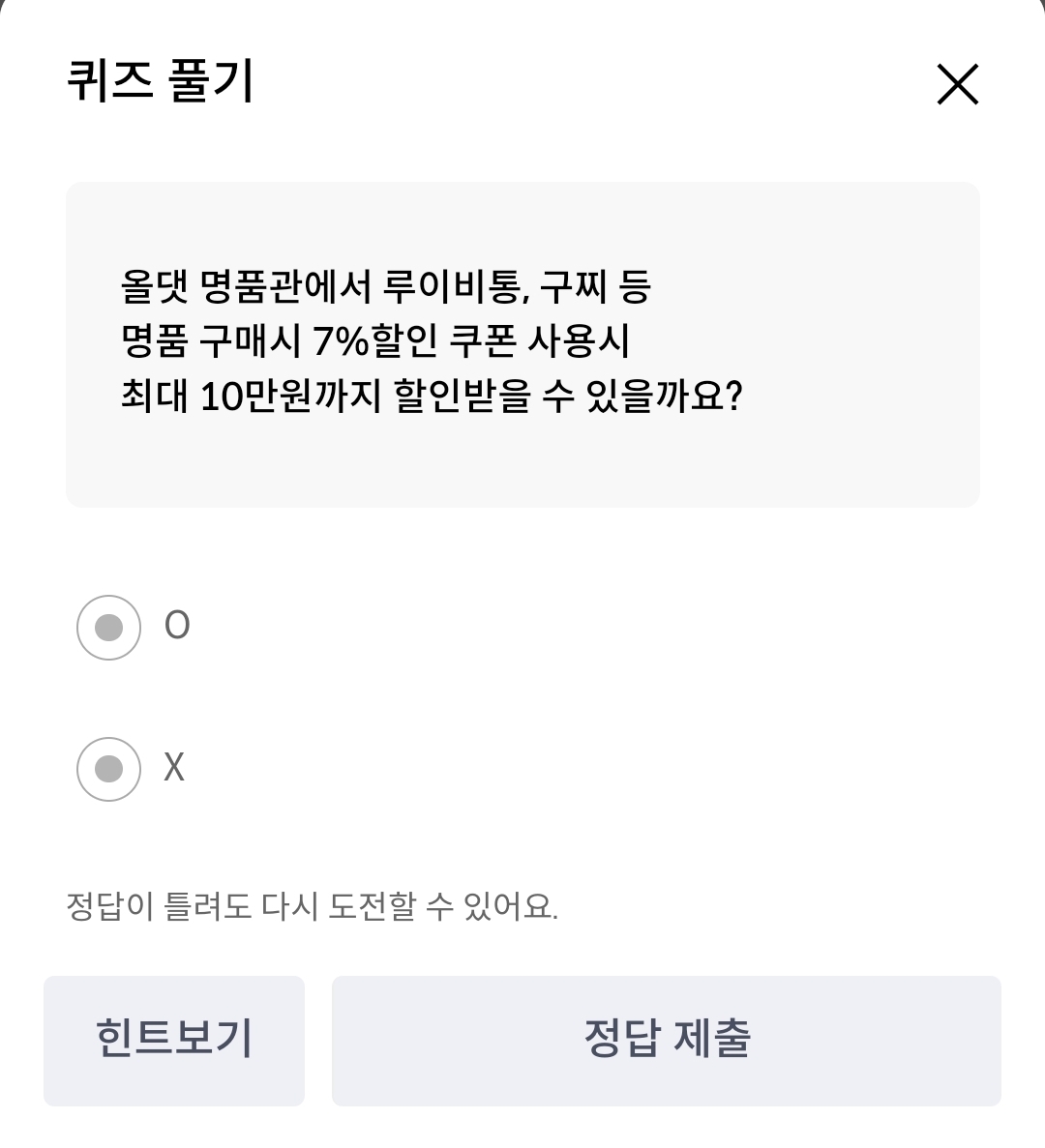Open the hint with 힌트보기
The height and width of the screenshot is (1148, 1045).
[174, 1041]
